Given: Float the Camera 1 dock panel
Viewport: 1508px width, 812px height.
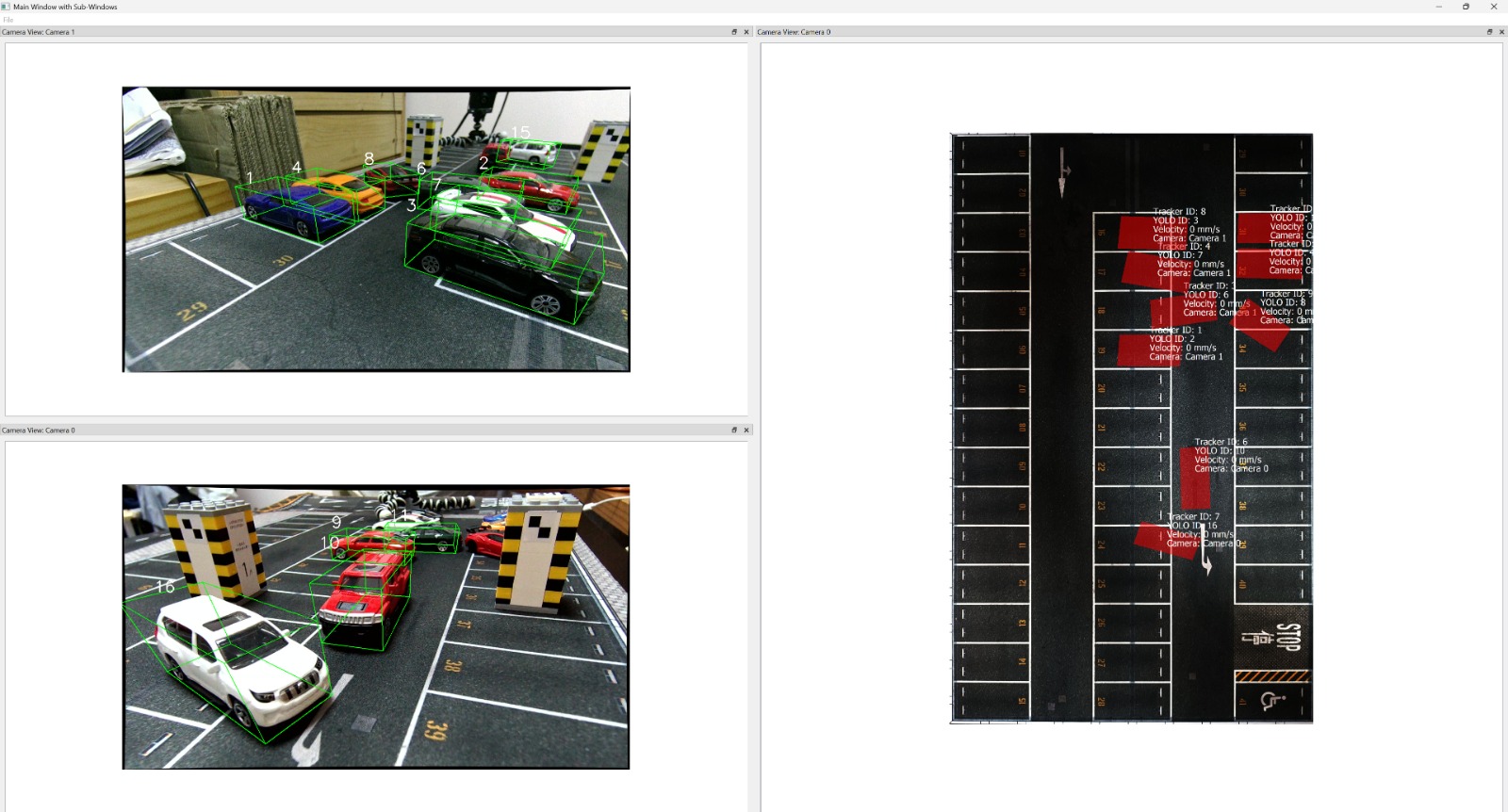Looking at the screenshot, I should [734, 32].
